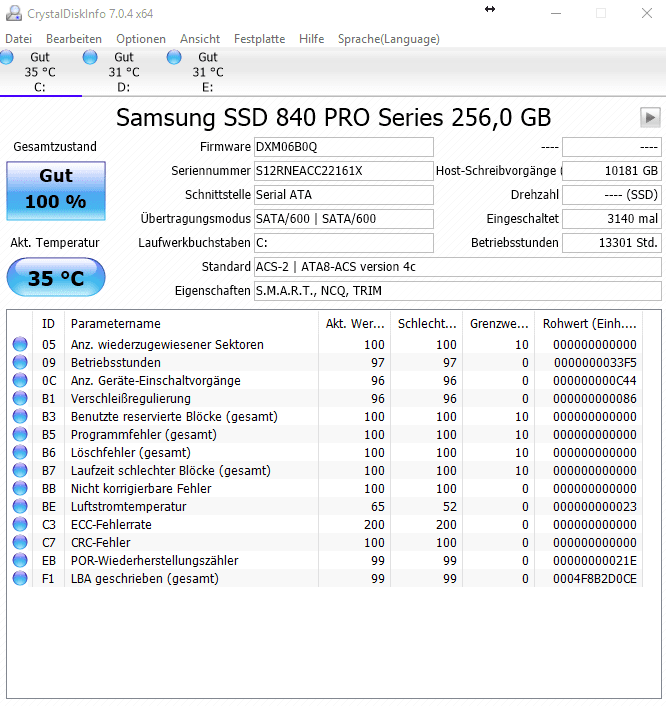Click the blue status orb for drive D:
This screenshot has height=706, width=666.
tap(90, 57)
